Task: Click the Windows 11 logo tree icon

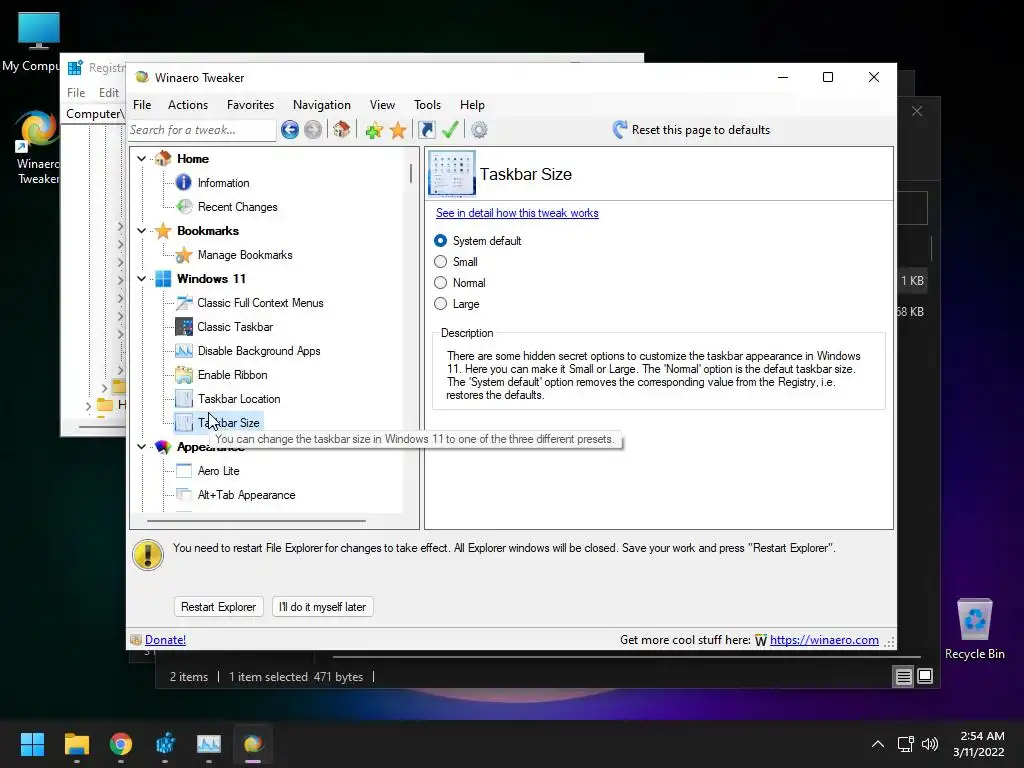Action: pyautogui.click(x=163, y=279)
